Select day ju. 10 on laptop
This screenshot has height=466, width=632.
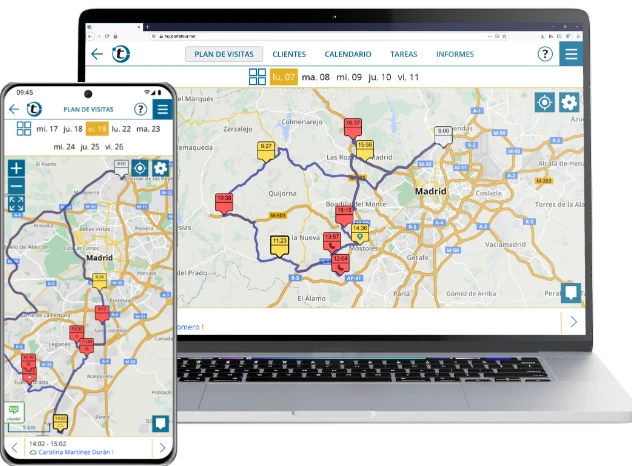click(x=379, y=77)
